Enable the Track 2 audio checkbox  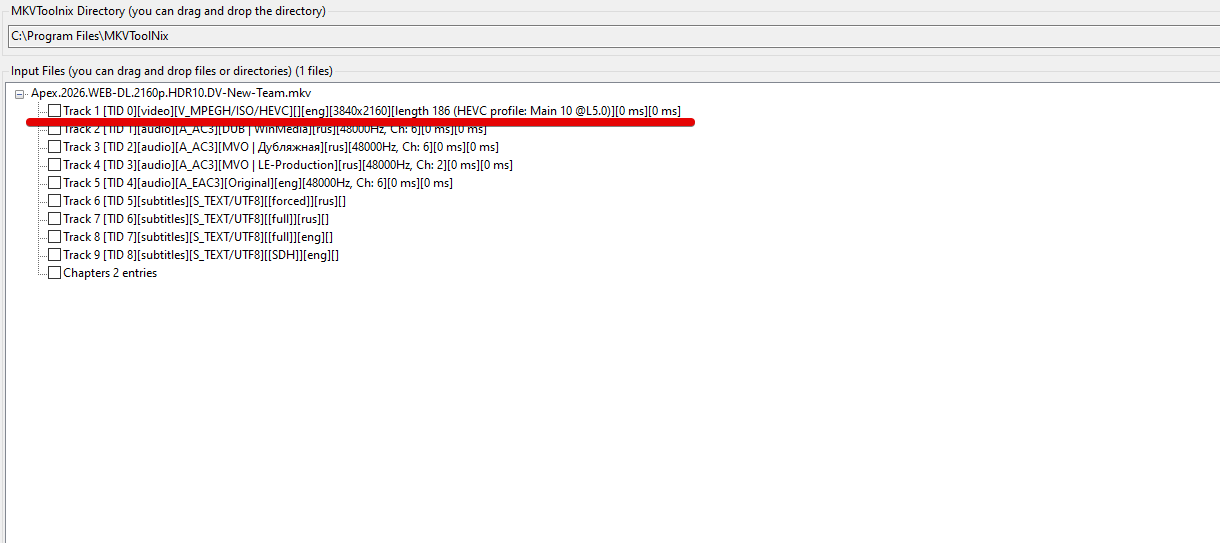click(54, 129)
